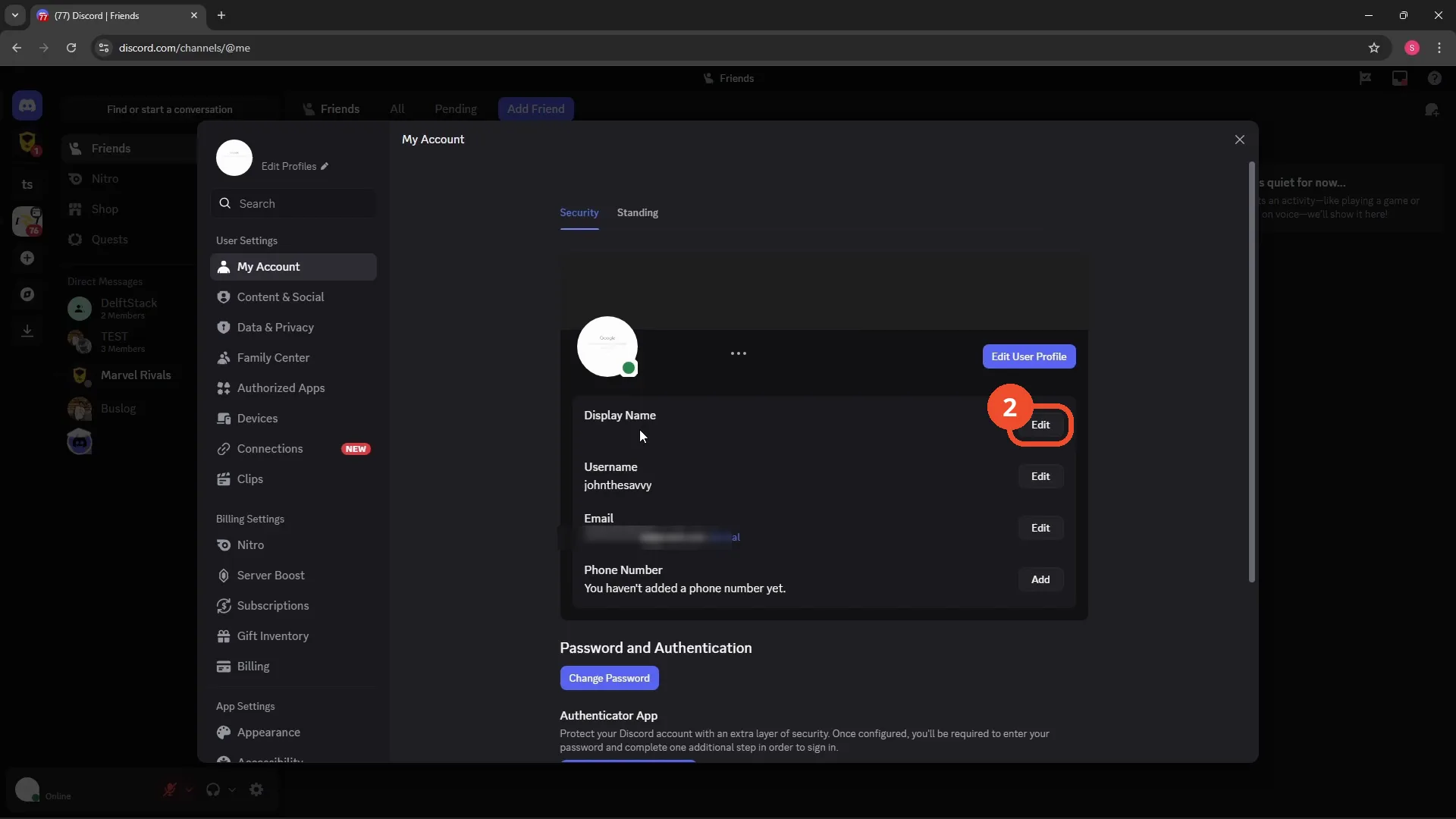Select My Account in the settings sidebar
Image resolution: width=1456 pixels, height=819 pixels.
pyautogui.click(x=293, y=267)
